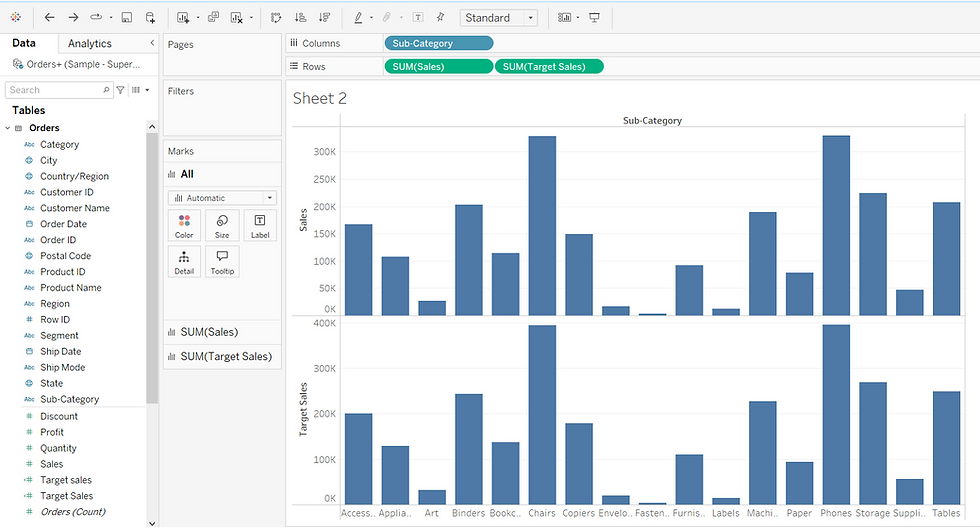The width and height of the screenshot is (980, 528).
Task: Collapse the Data pane with chevron
Action: coord(152,43)
